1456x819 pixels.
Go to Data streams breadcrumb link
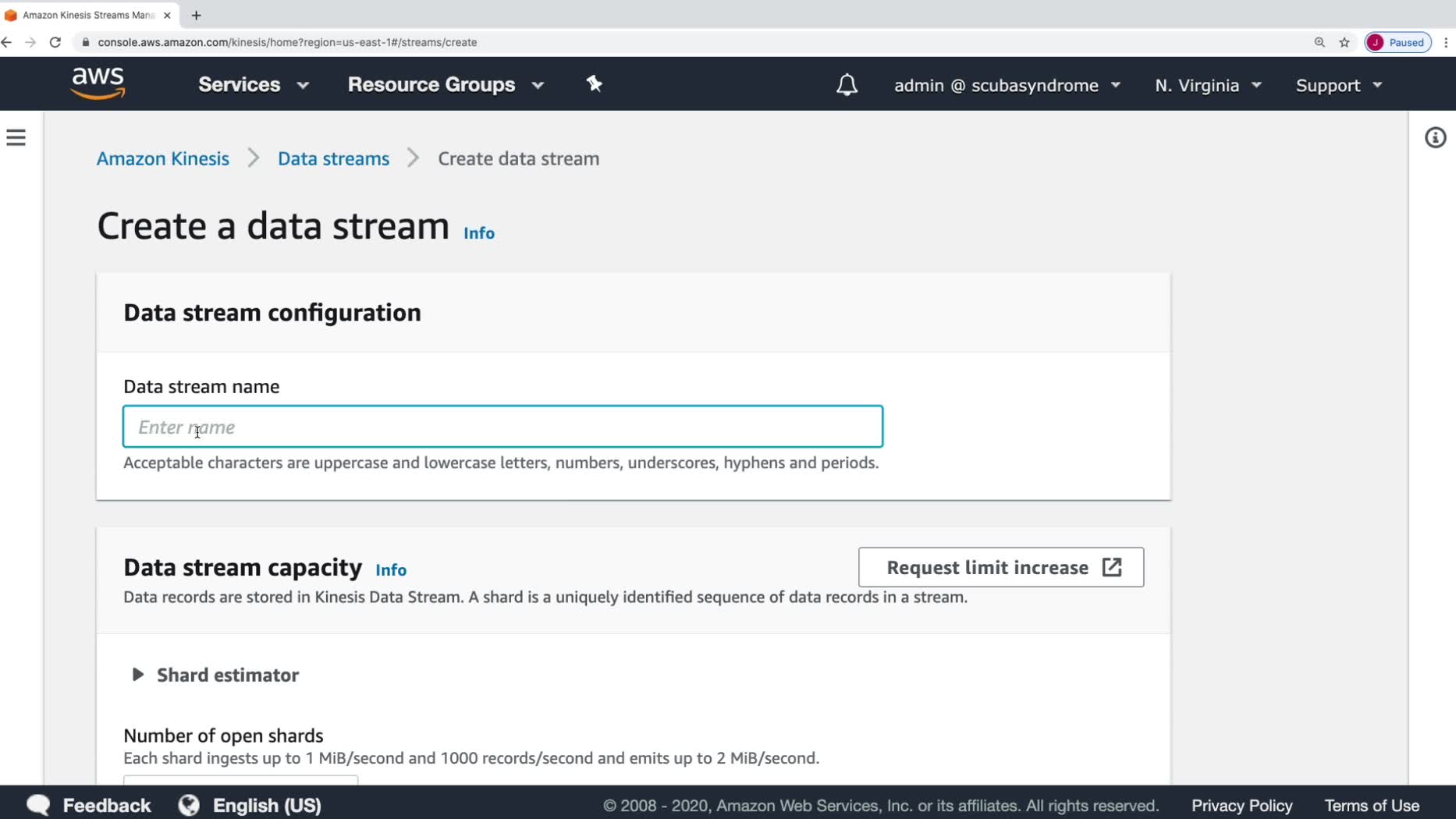333,158
